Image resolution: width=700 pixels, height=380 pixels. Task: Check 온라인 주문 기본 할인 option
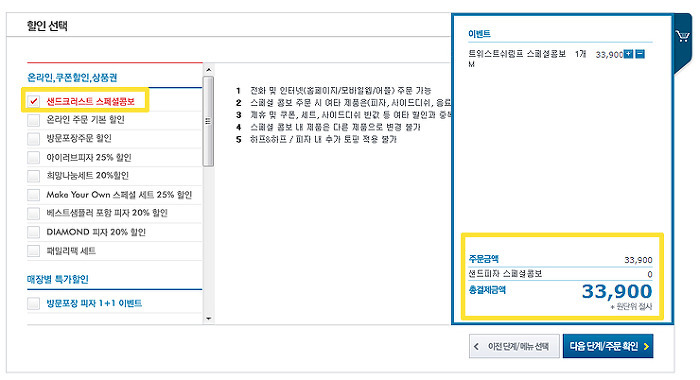pos(33,120)
